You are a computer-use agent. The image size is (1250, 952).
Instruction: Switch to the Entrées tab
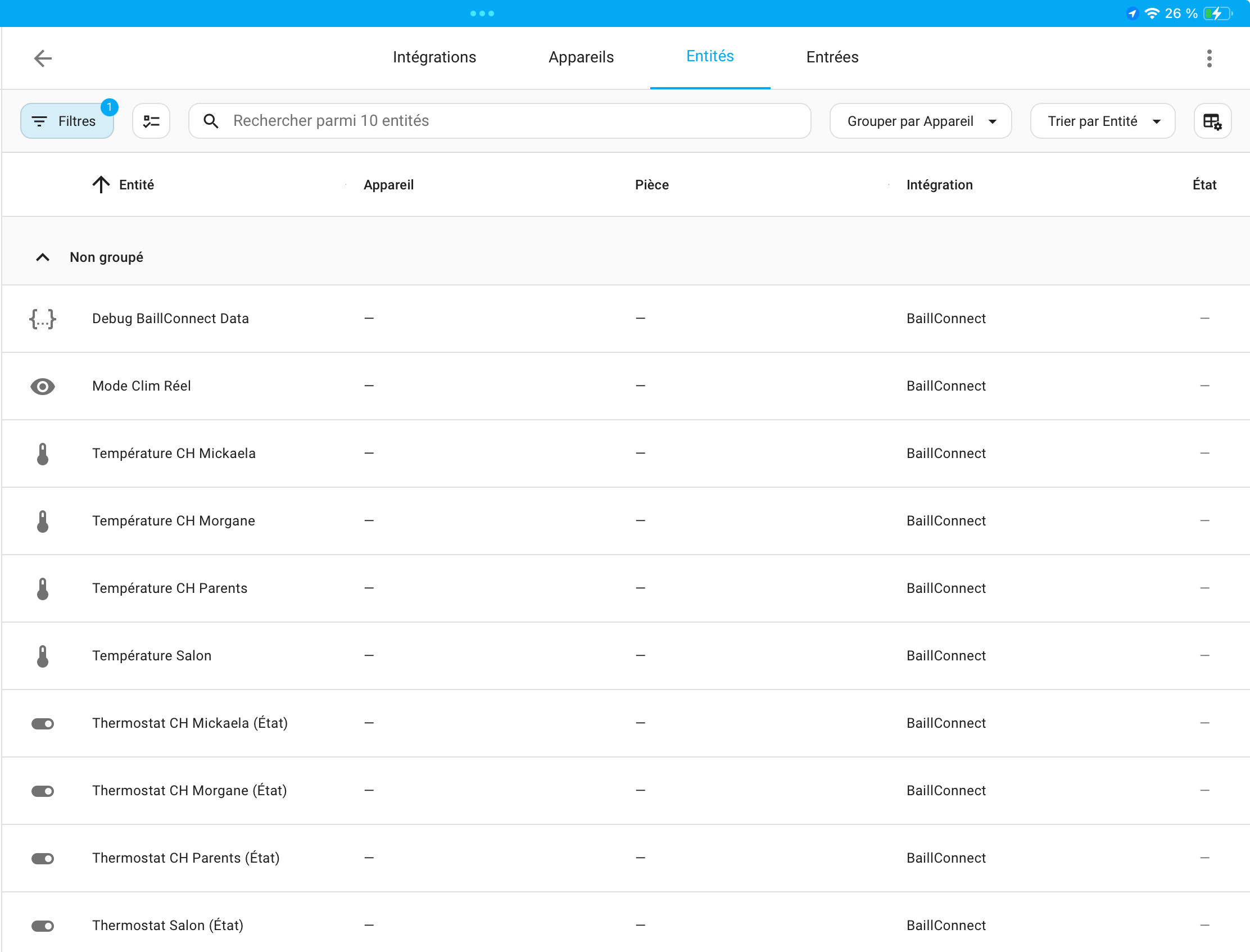tap(832, 57)
